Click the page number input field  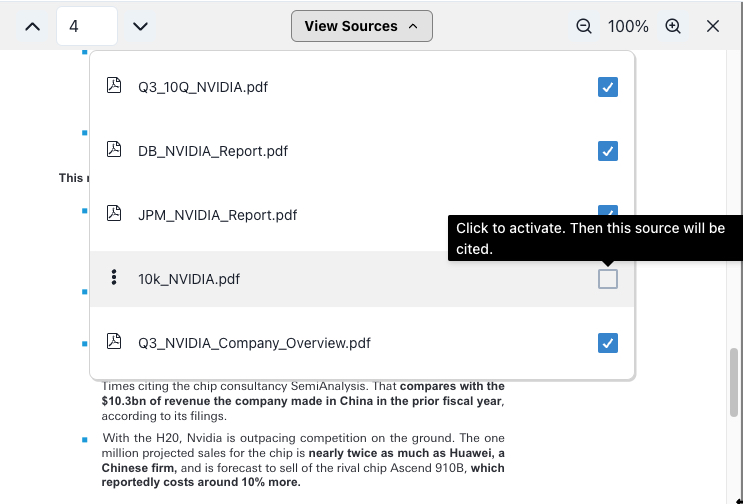(87, 26)
